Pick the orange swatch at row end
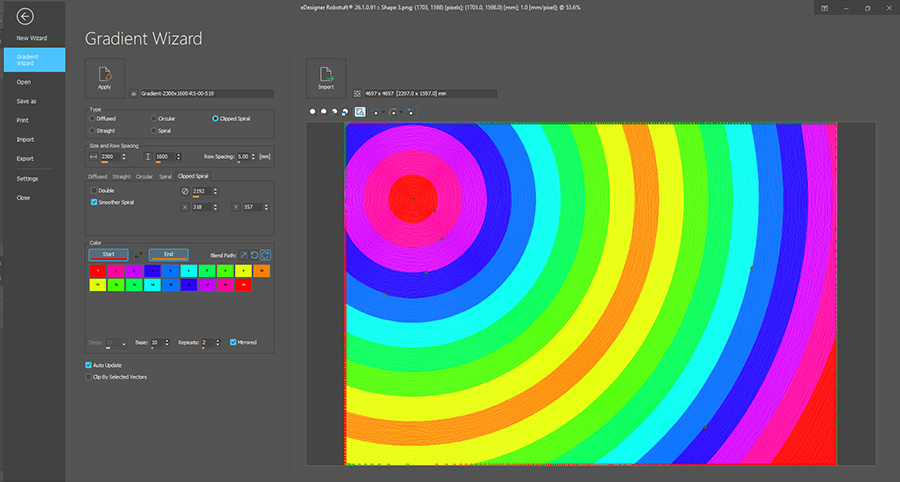Image resolution: width=900 pixels, height=482 pixels. [x=261, y=270]
